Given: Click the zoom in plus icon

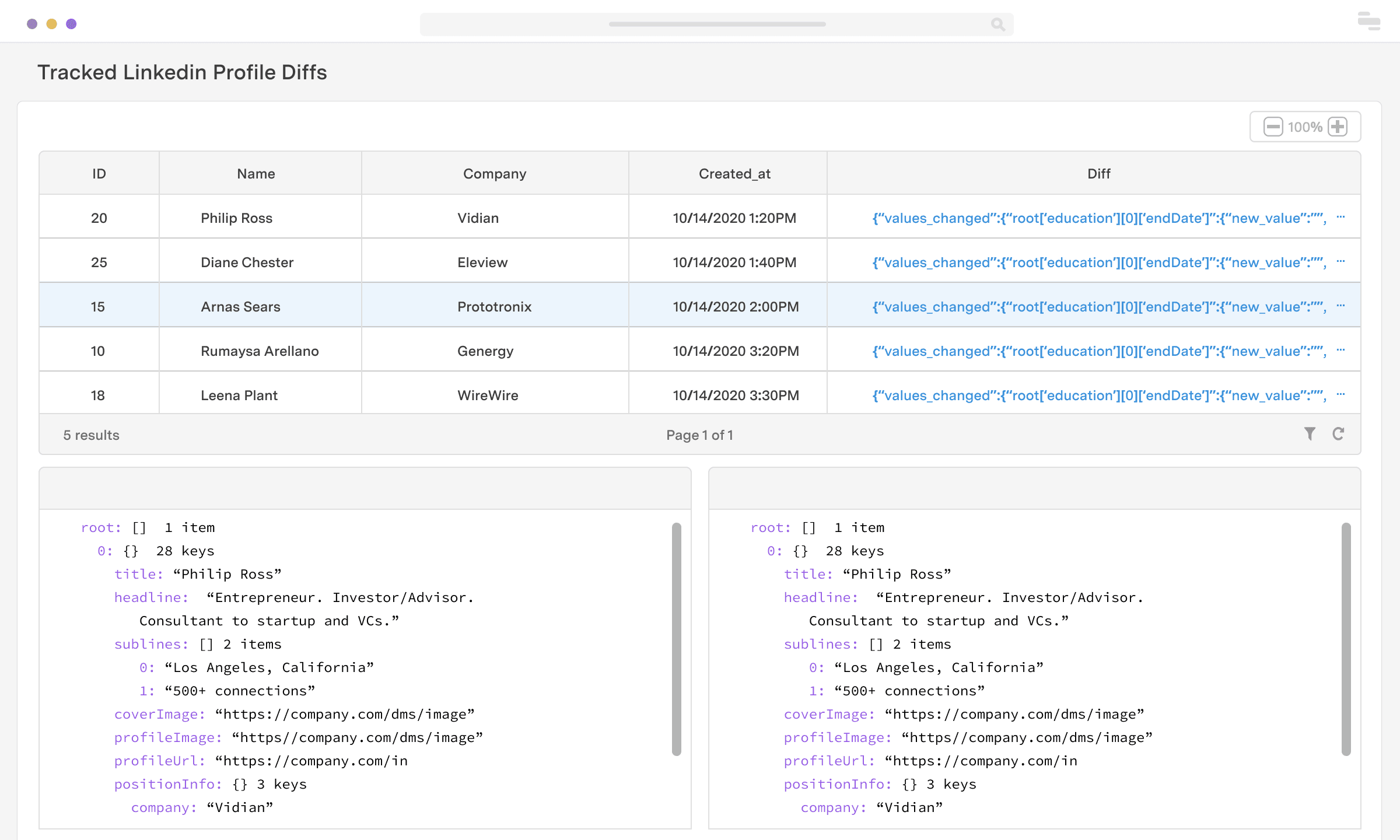Looking at the screenshot, I should point(1337,127).
